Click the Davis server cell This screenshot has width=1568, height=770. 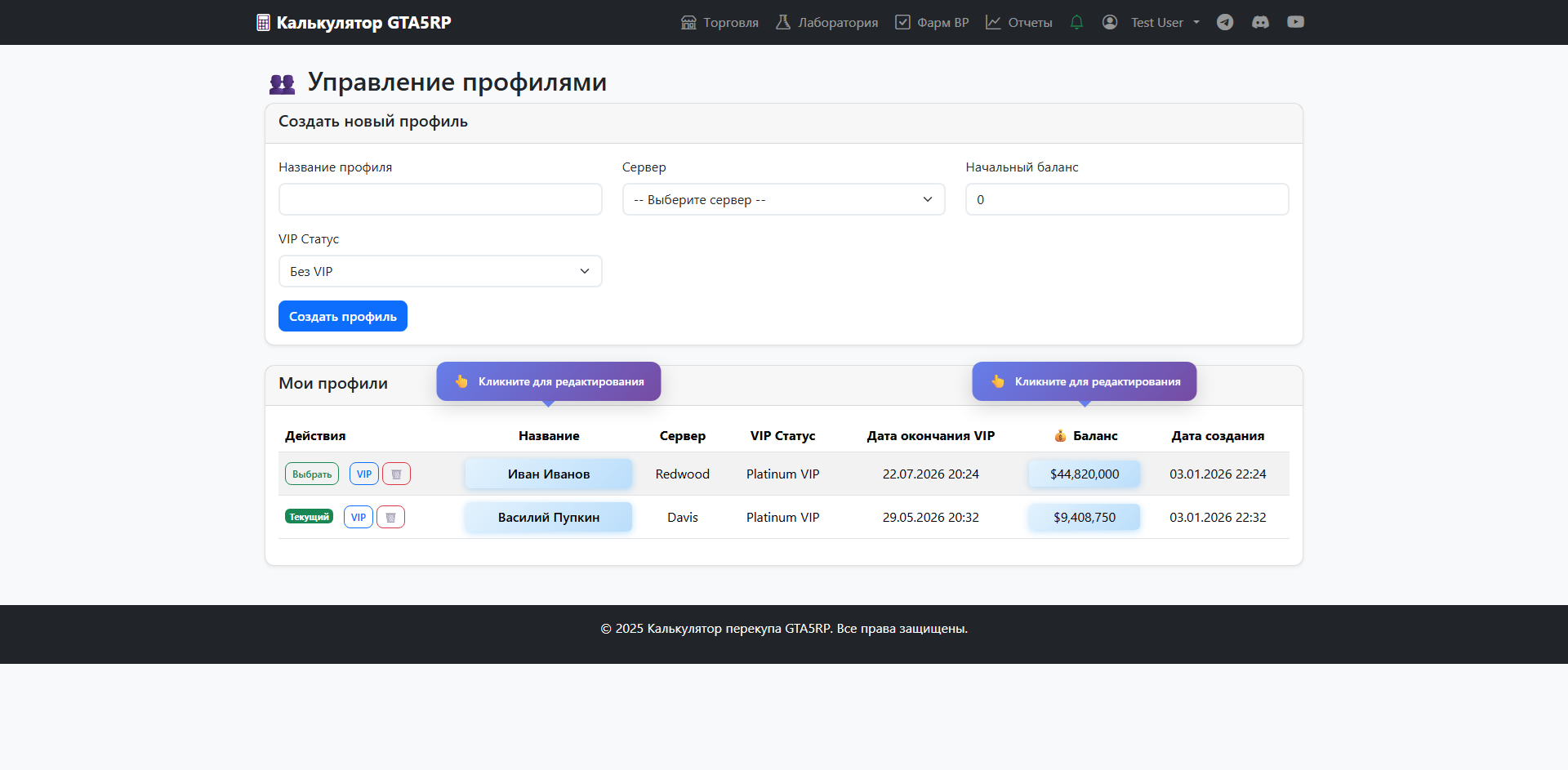(683, 517)
